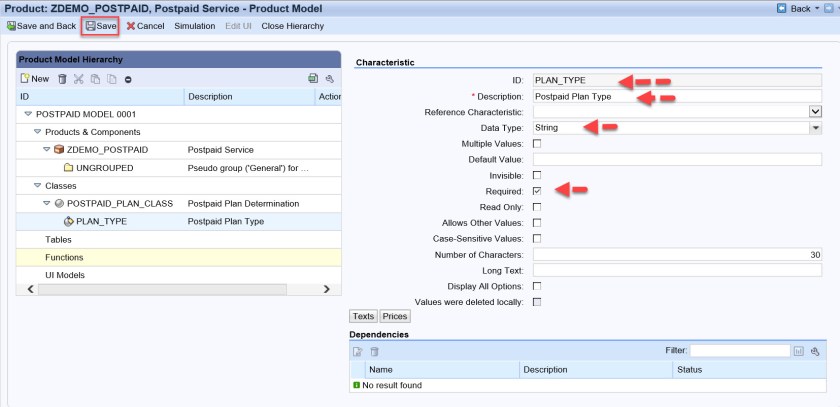The width and height of the screenshot is (840, 407).
Task: Tick the Read Only checkbox
Action: pyautogui.click(x=537, y=206)
